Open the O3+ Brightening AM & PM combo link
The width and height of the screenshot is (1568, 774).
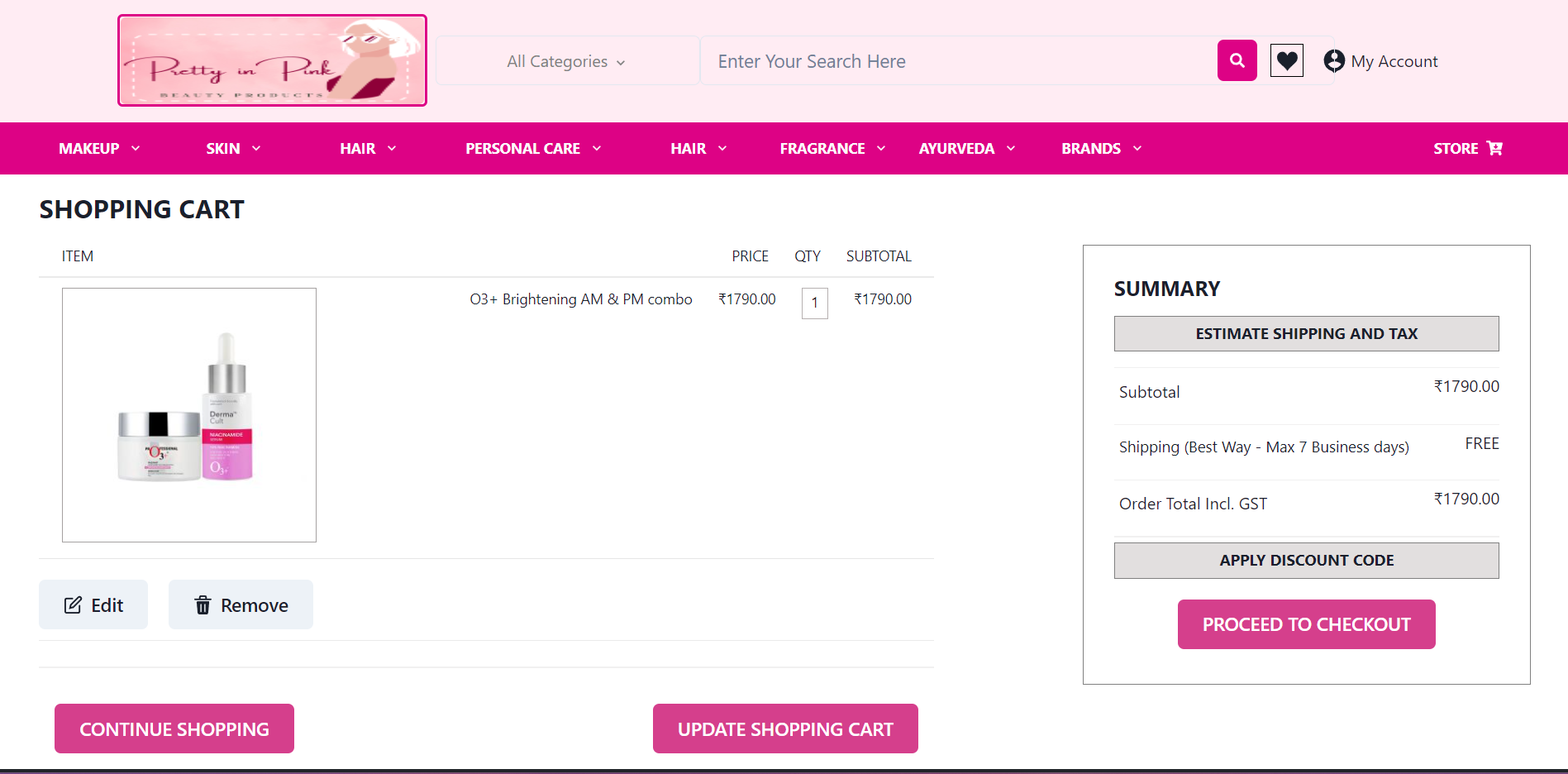pos(581,299)
